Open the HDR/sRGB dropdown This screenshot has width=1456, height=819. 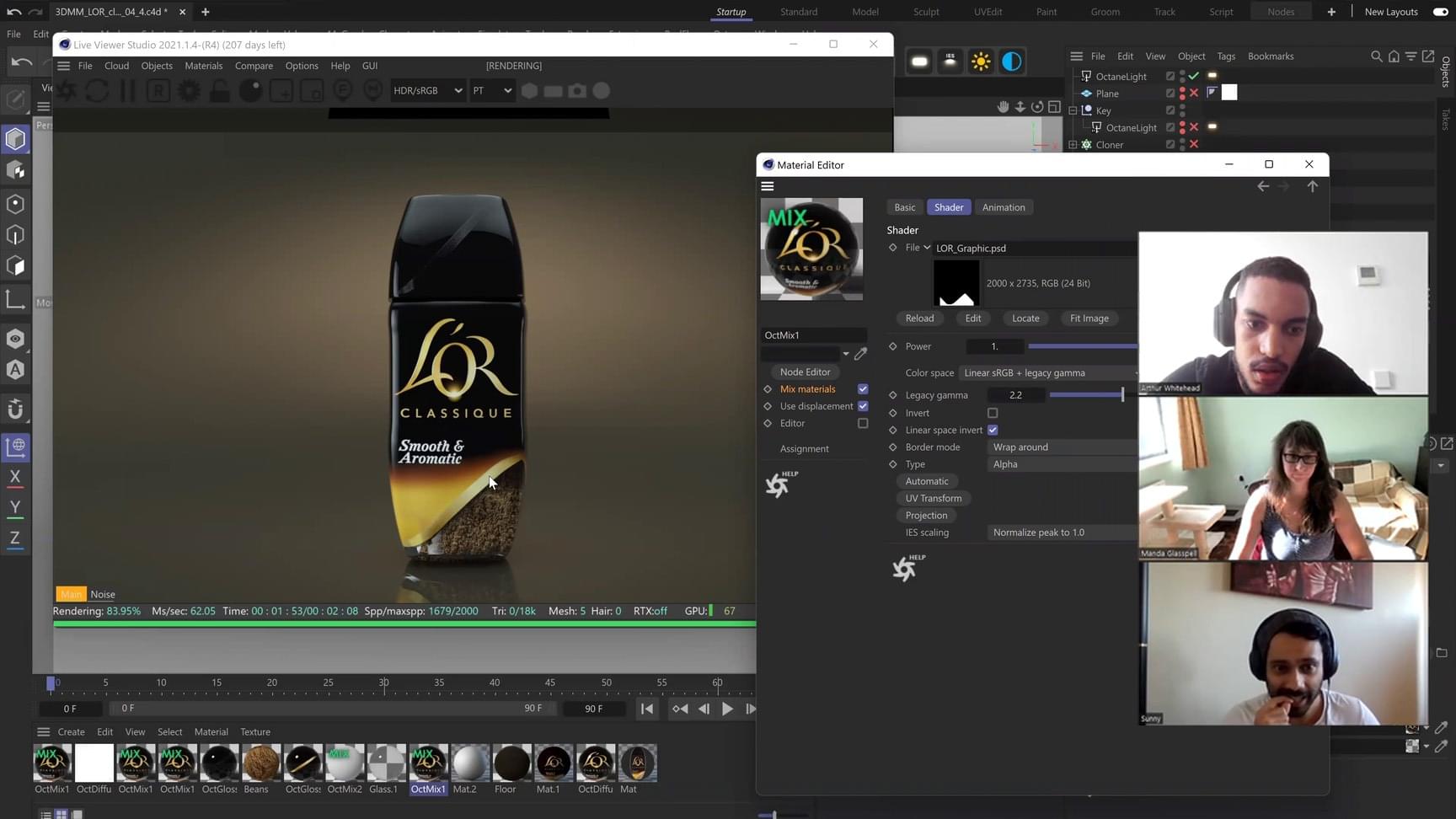[428, 91]
